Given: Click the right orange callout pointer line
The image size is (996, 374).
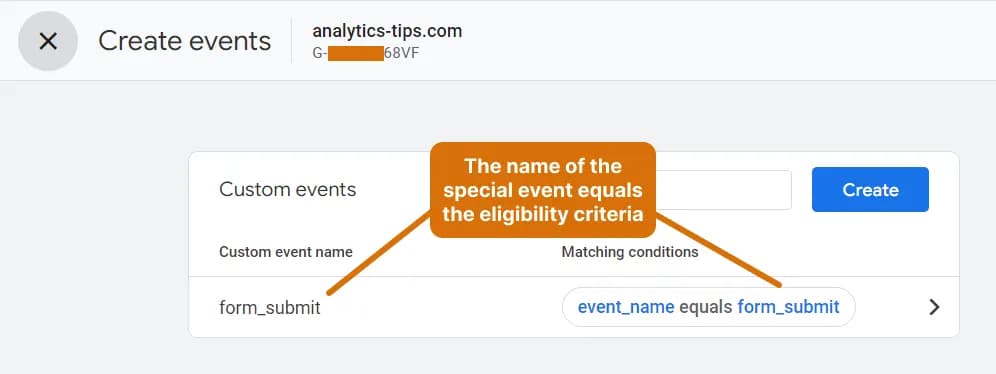Looking at the screenshot, I should (x=718, y=250).
